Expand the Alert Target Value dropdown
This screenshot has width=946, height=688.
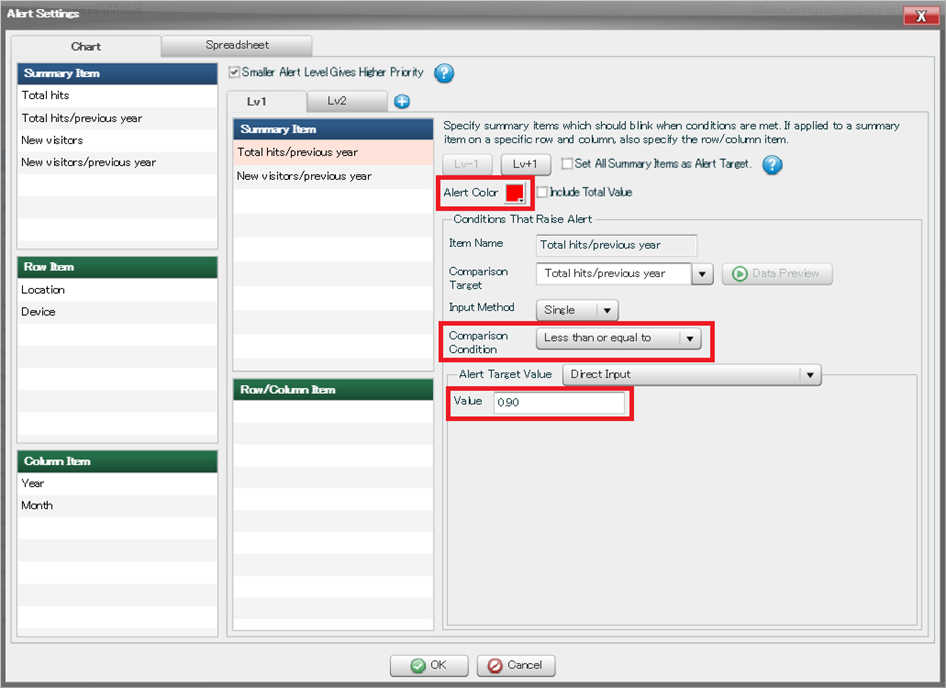(x=691, y=375)
